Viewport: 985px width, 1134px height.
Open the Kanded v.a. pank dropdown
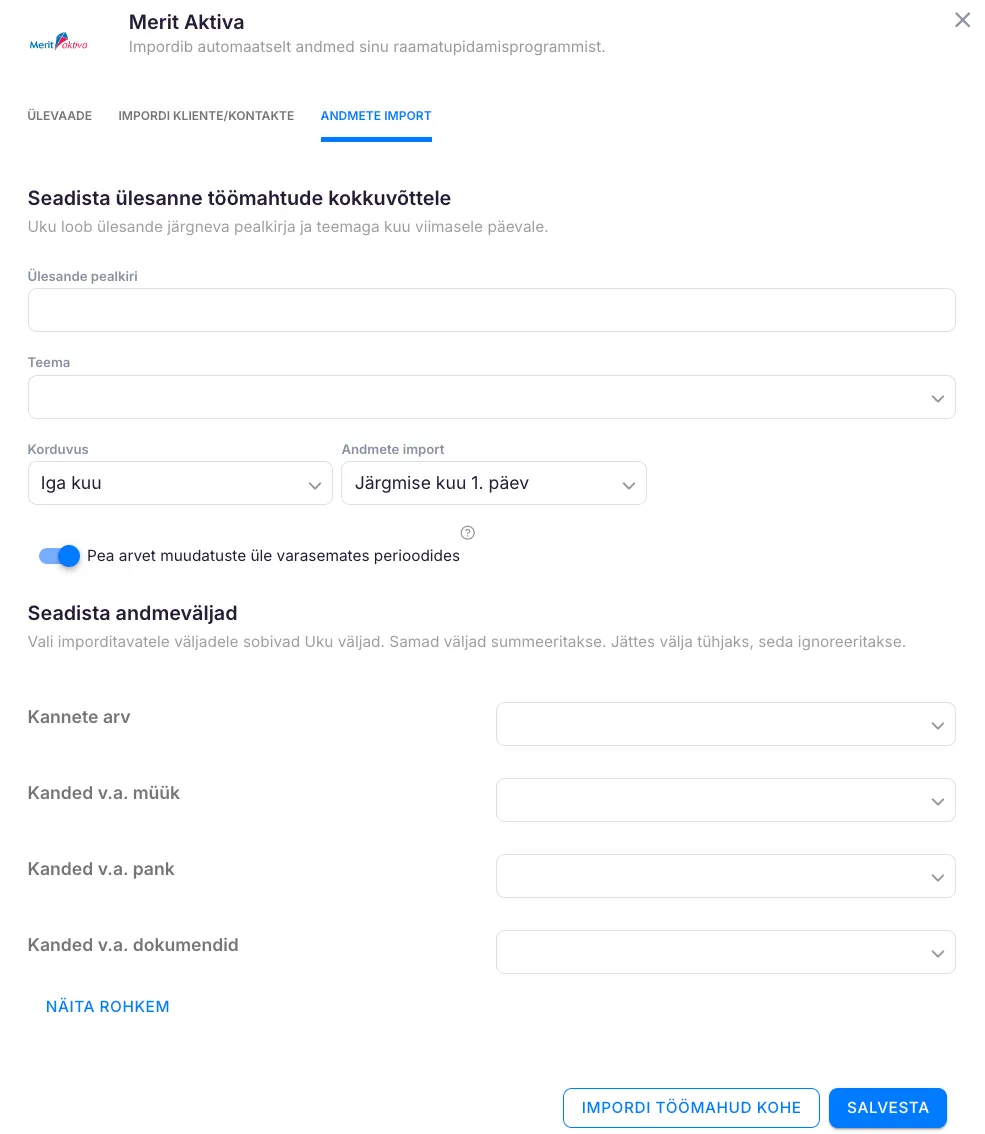pos(725,876)
